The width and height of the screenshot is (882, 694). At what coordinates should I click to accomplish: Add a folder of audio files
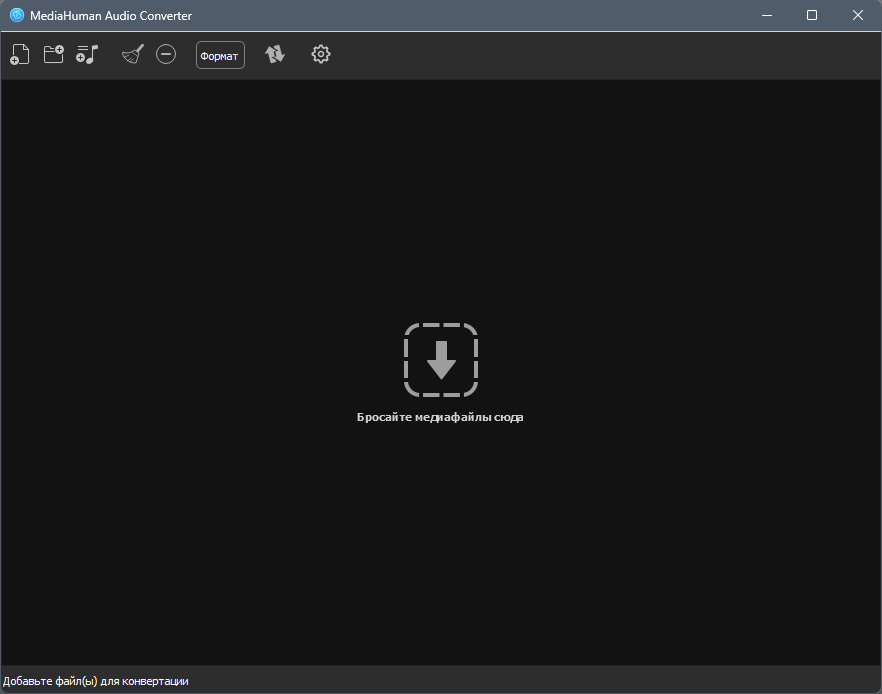point(53,55)
